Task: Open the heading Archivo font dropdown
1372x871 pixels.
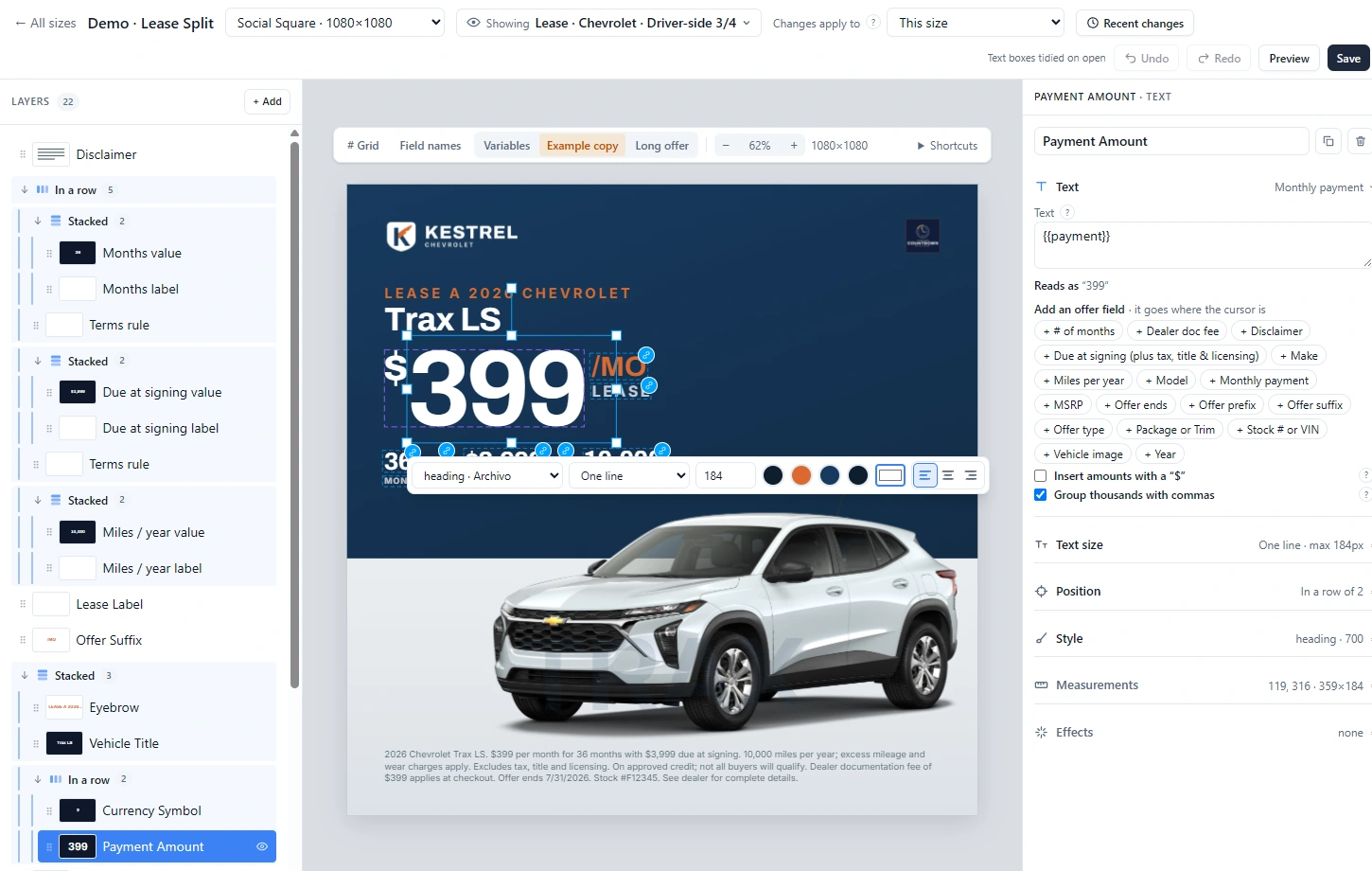Action: [488, 475]
